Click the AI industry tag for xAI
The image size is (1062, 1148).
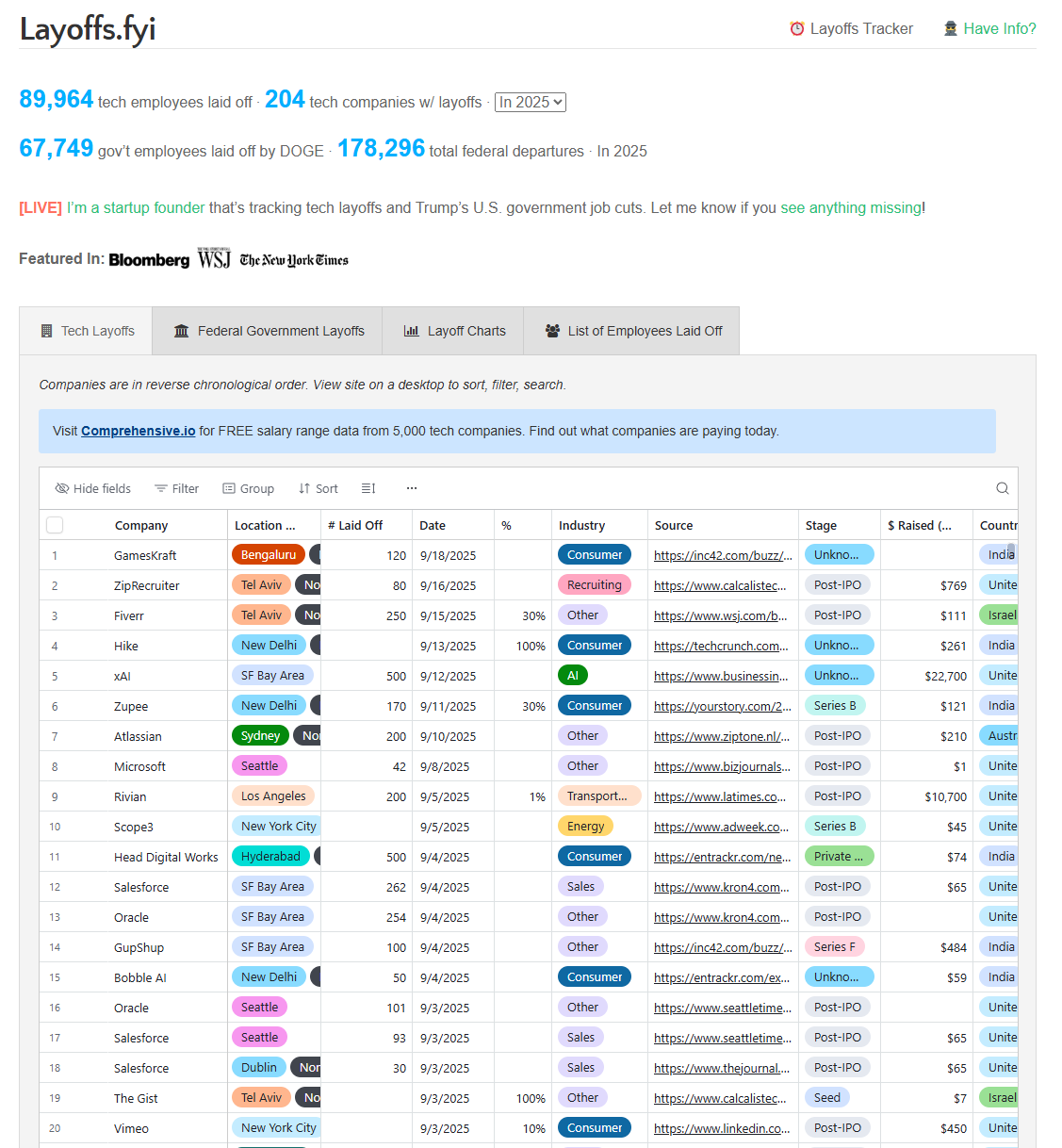pos(573,676)
